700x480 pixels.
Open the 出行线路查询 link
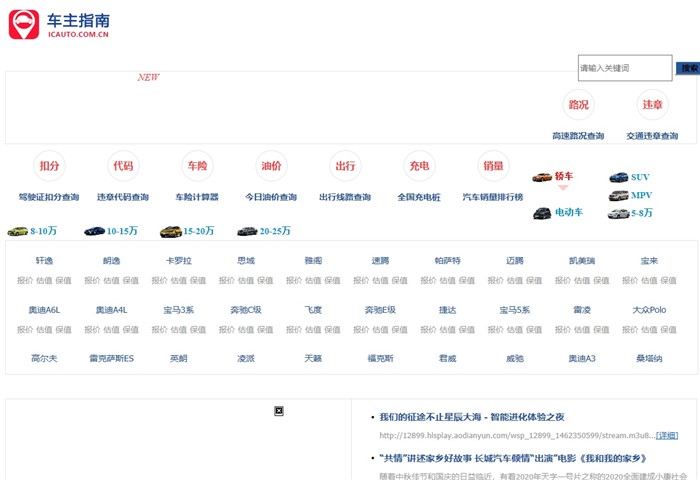(345, 197)
